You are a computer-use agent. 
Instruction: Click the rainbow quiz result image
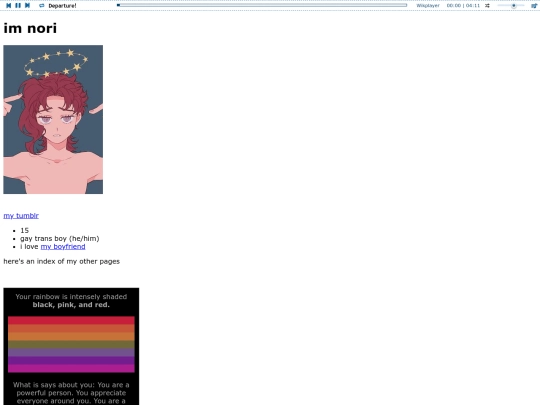pyautogui.click(x=71, y=346)
